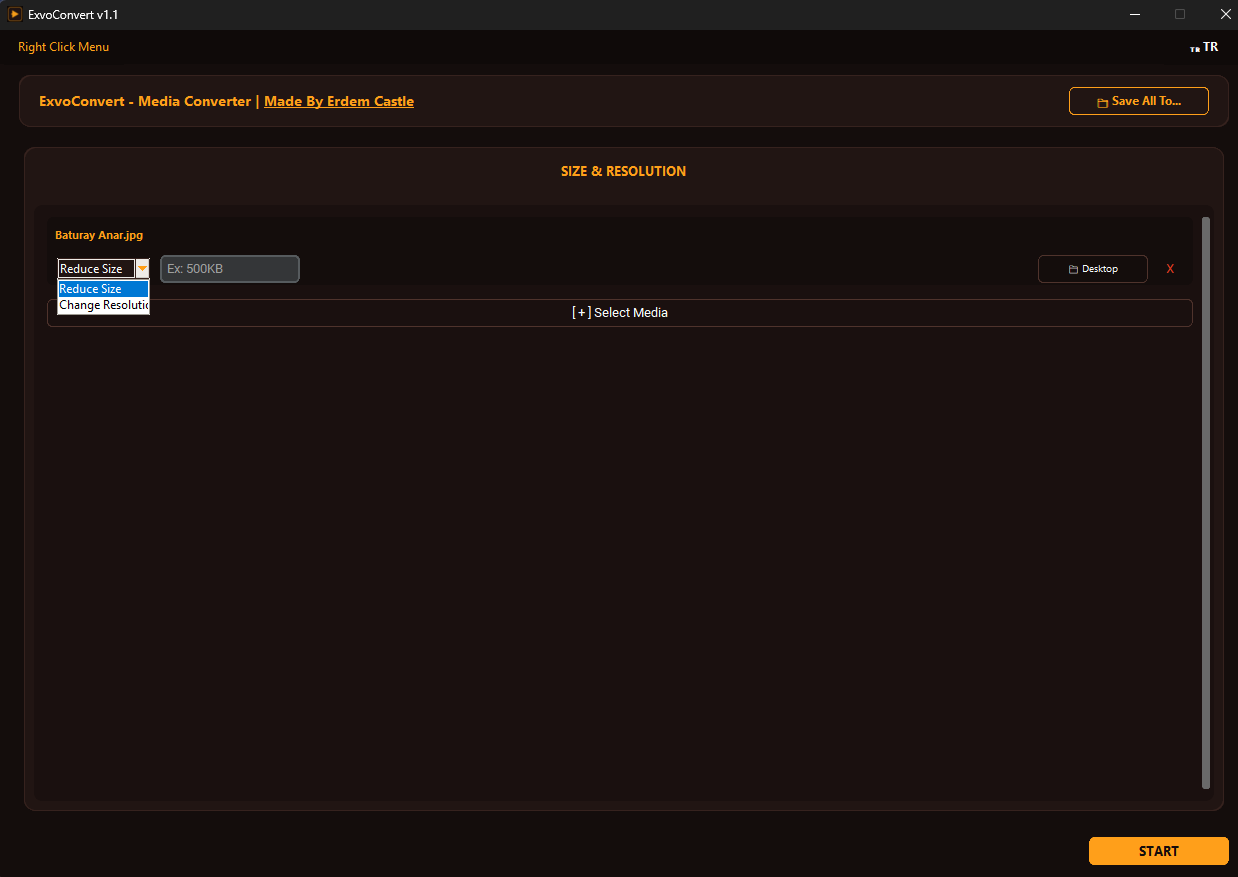Click the START button
Screen dimensions: 1238x877
[1159, 851]
